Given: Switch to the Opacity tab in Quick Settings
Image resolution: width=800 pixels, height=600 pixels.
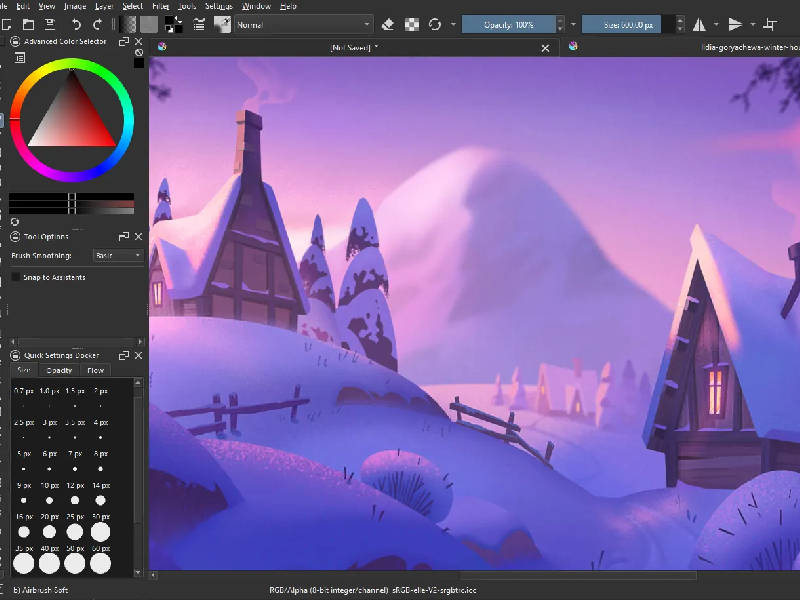Looking at the screenshot, I should (x=59, y=370).
